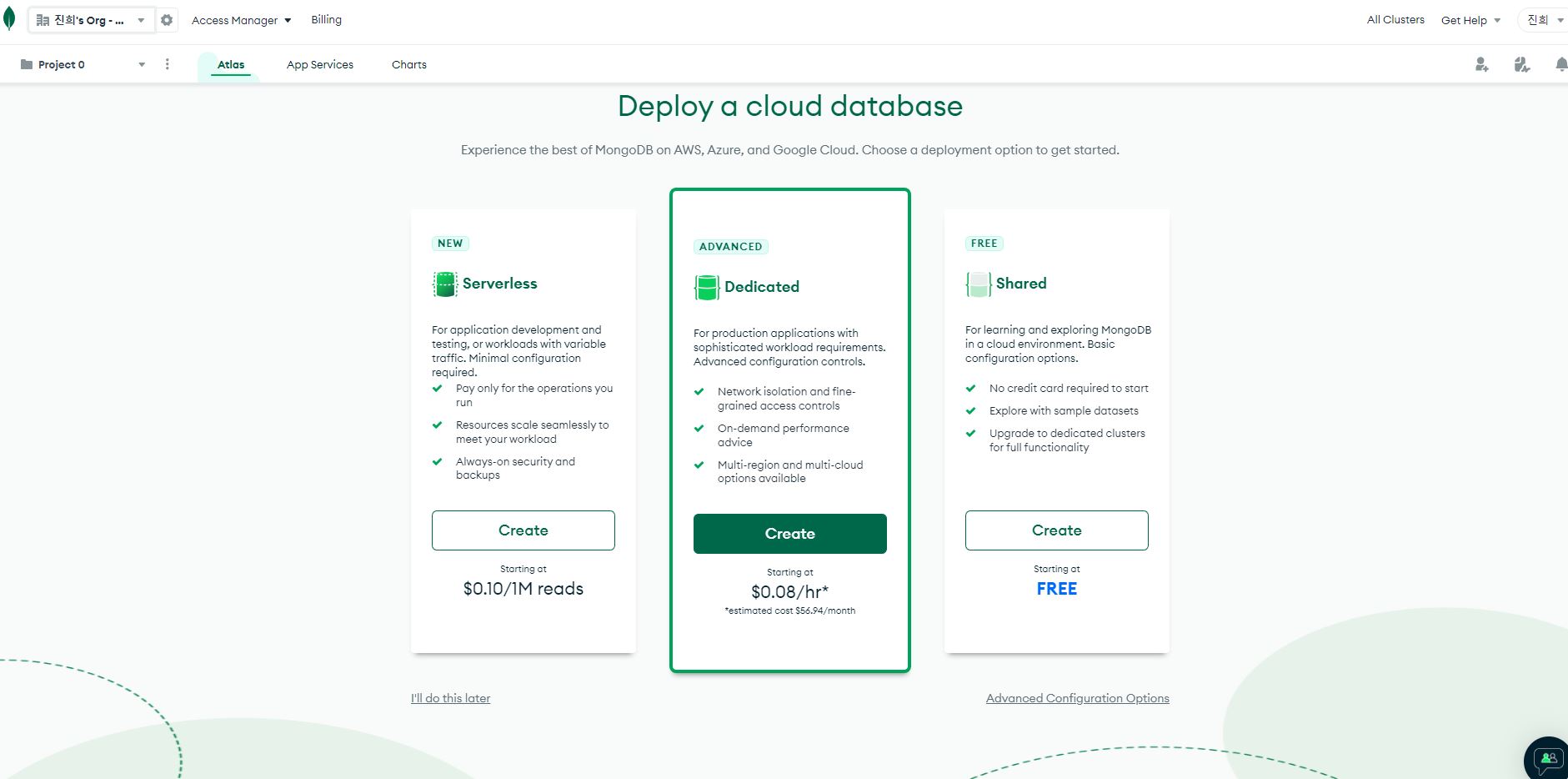Expand the Project 0 dropdown arrow
Image resolution: width=1568 pixels, height=779 pixels.
coord(142,64)
